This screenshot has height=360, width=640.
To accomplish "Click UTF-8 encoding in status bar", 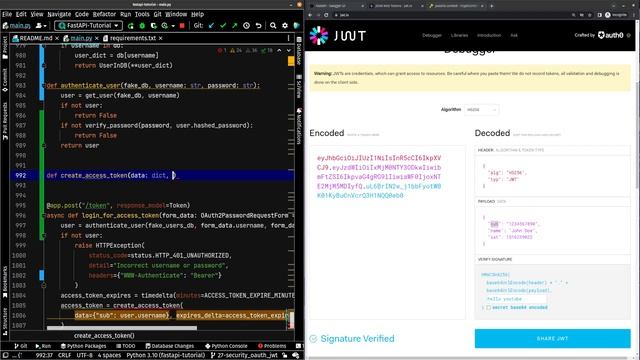I will point(84,356).
